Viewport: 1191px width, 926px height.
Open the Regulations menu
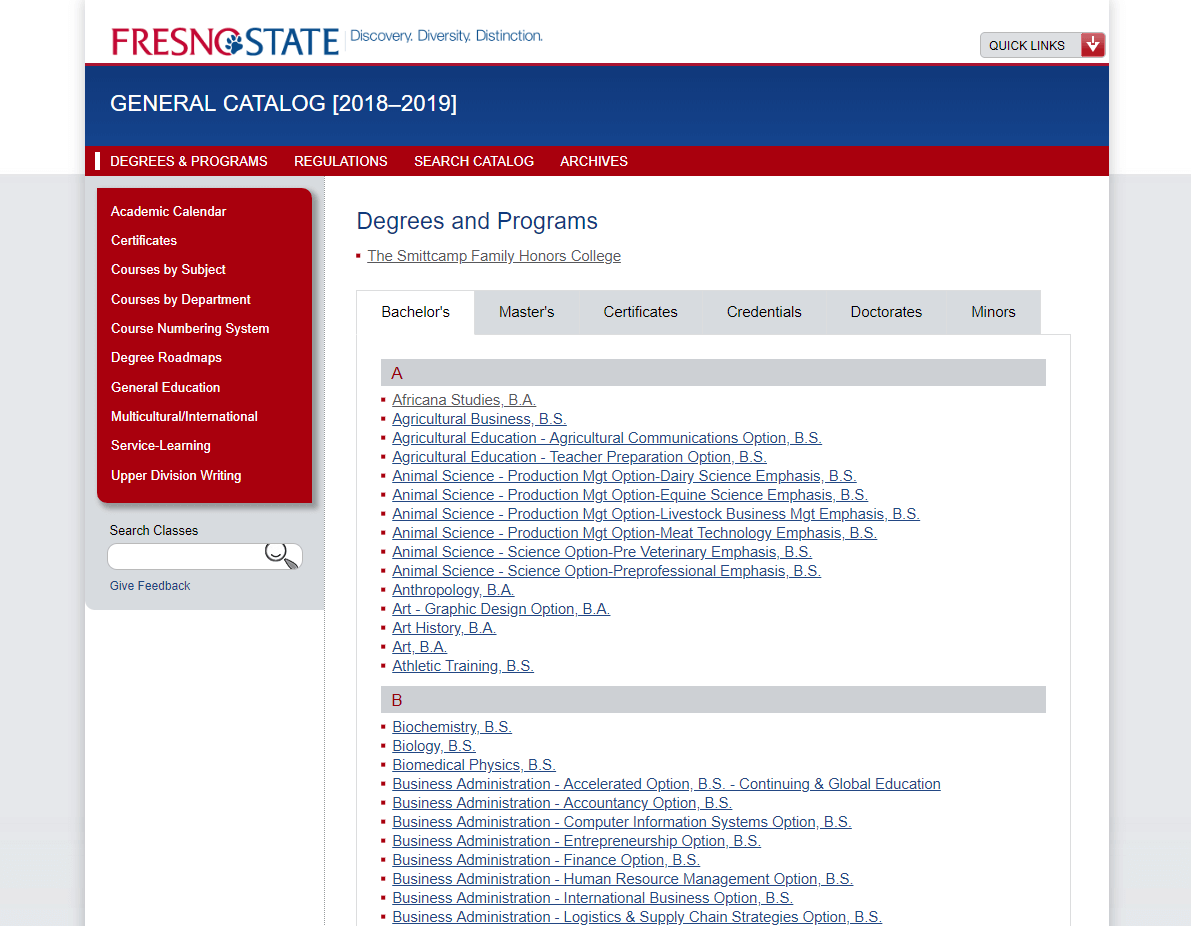(340, 161)
